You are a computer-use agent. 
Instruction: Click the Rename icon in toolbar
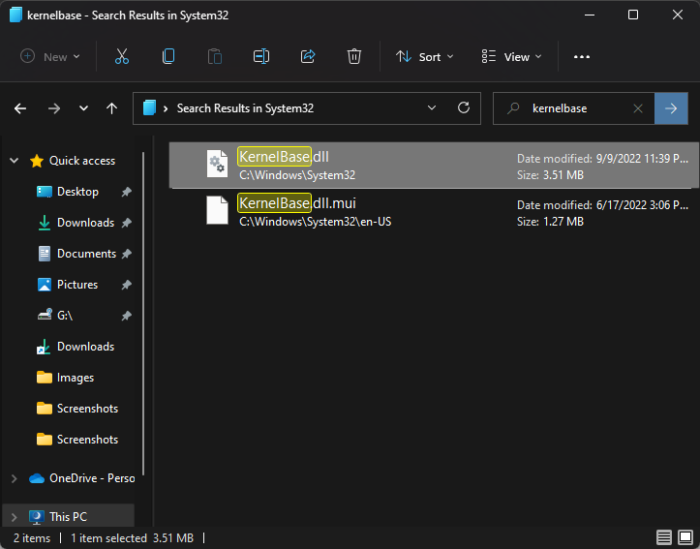(x=261, y=57)
